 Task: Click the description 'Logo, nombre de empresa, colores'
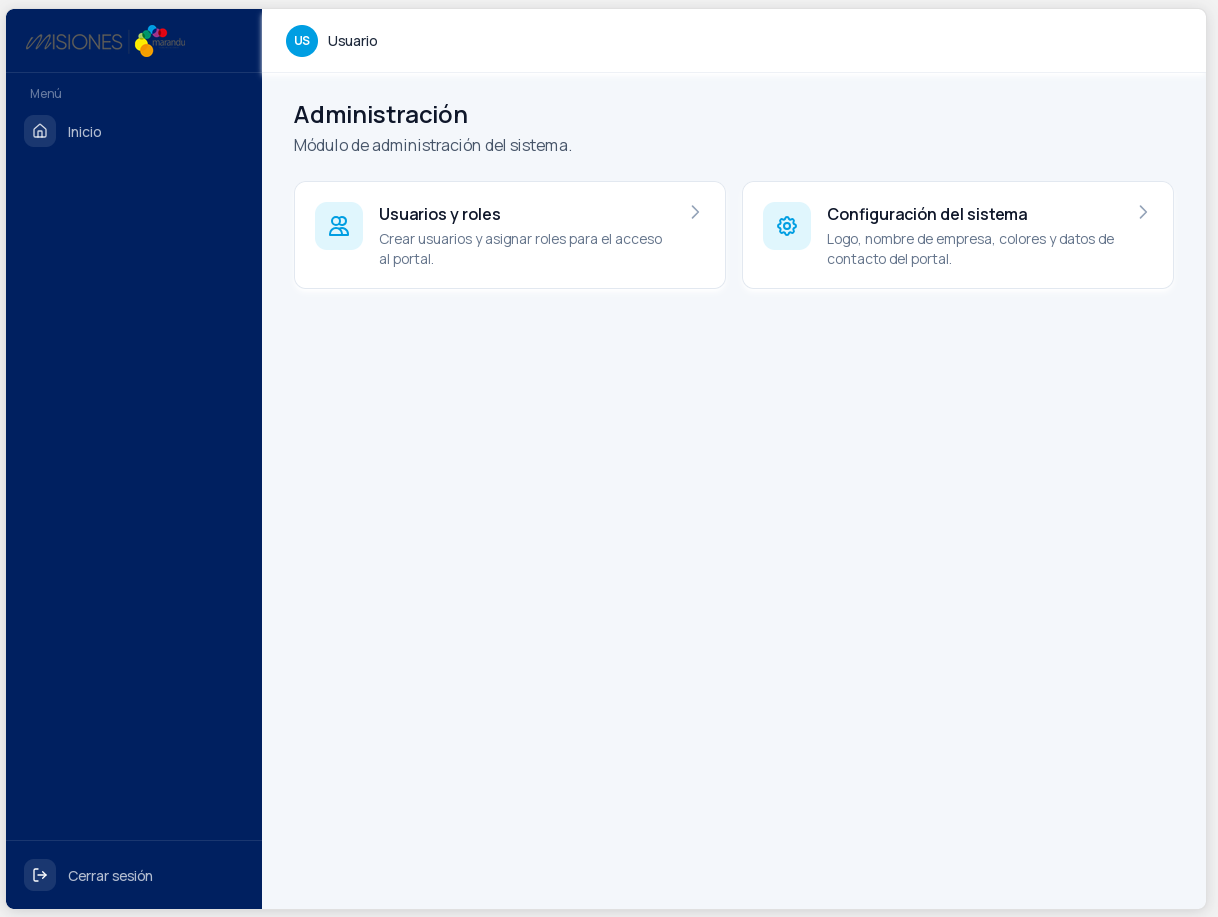pos(940,239)
